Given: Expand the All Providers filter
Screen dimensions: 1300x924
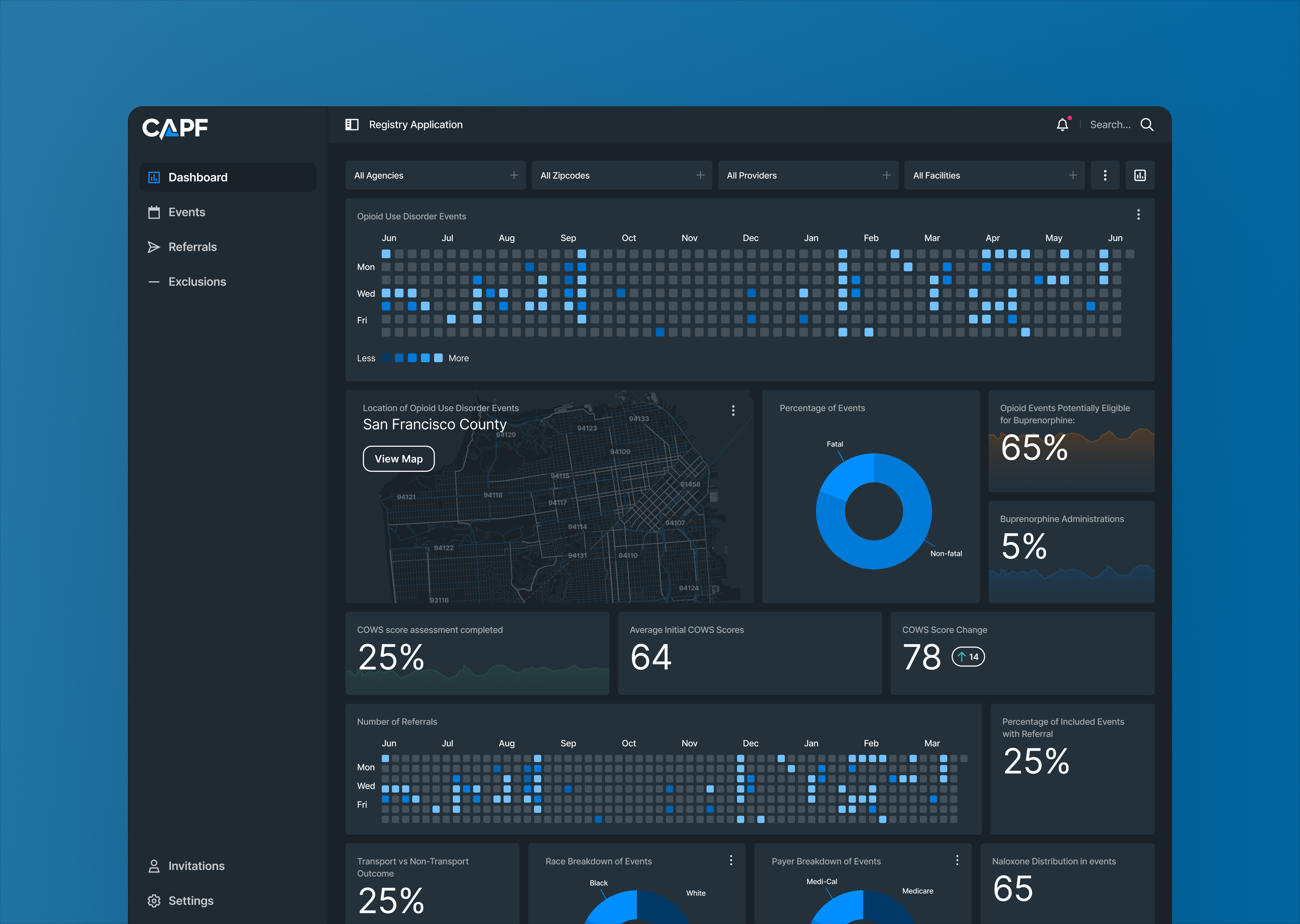Looking at the screenshot, I should point(808,175).
